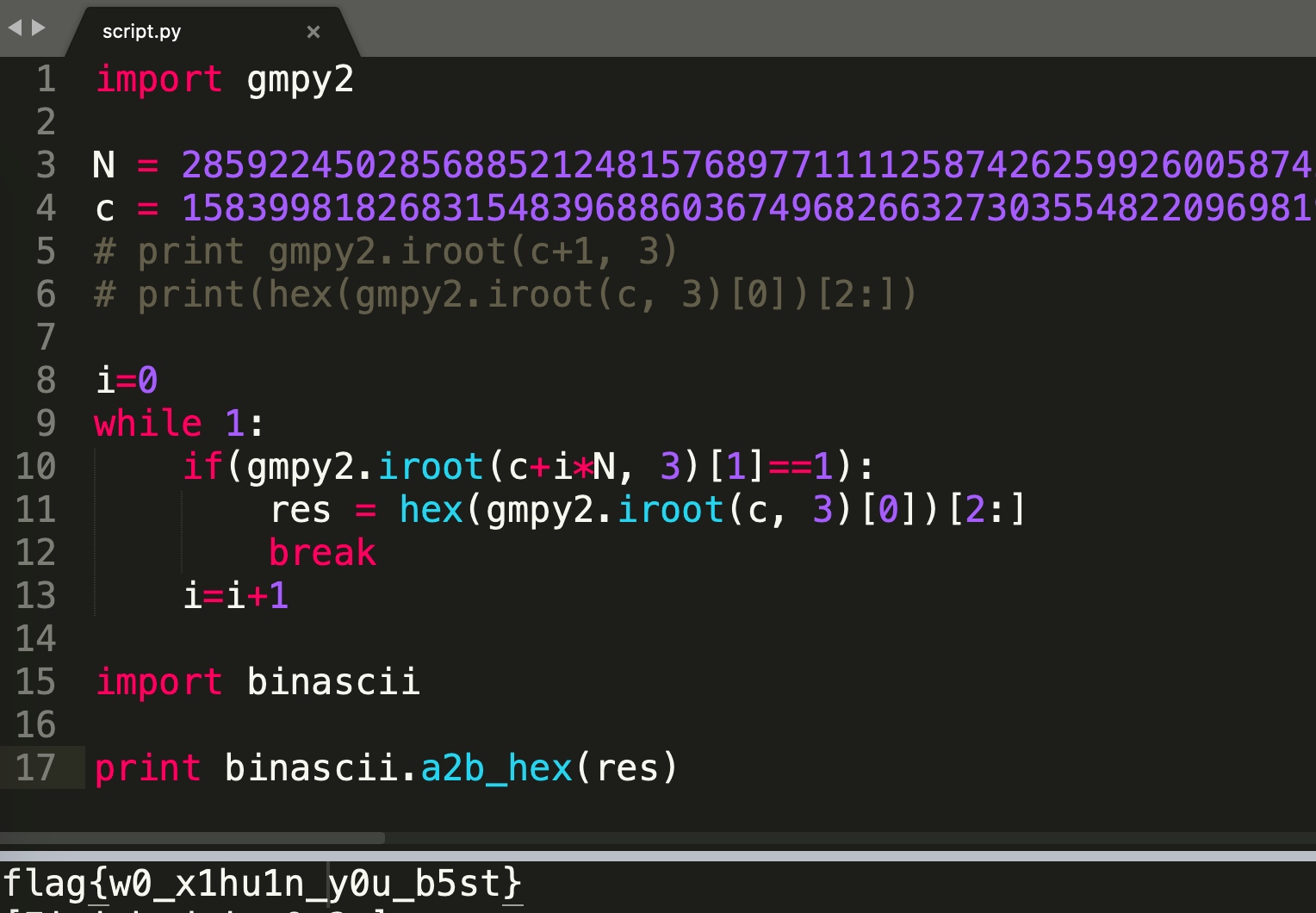This screenshot has height=913, width=1316.
Task: Click the 'print binascii.a2b_hex(res)' line
Action: coord(387,768)
